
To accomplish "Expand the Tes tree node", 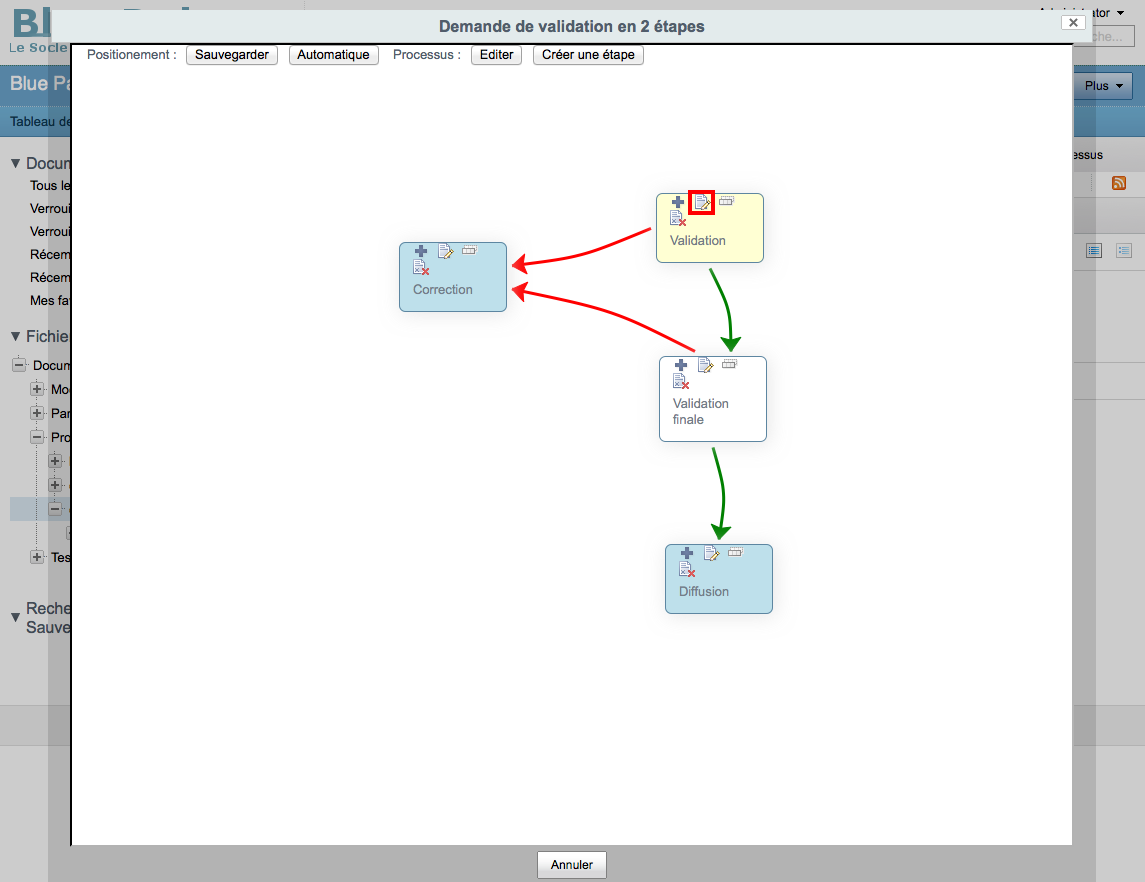I will point(37,557).
